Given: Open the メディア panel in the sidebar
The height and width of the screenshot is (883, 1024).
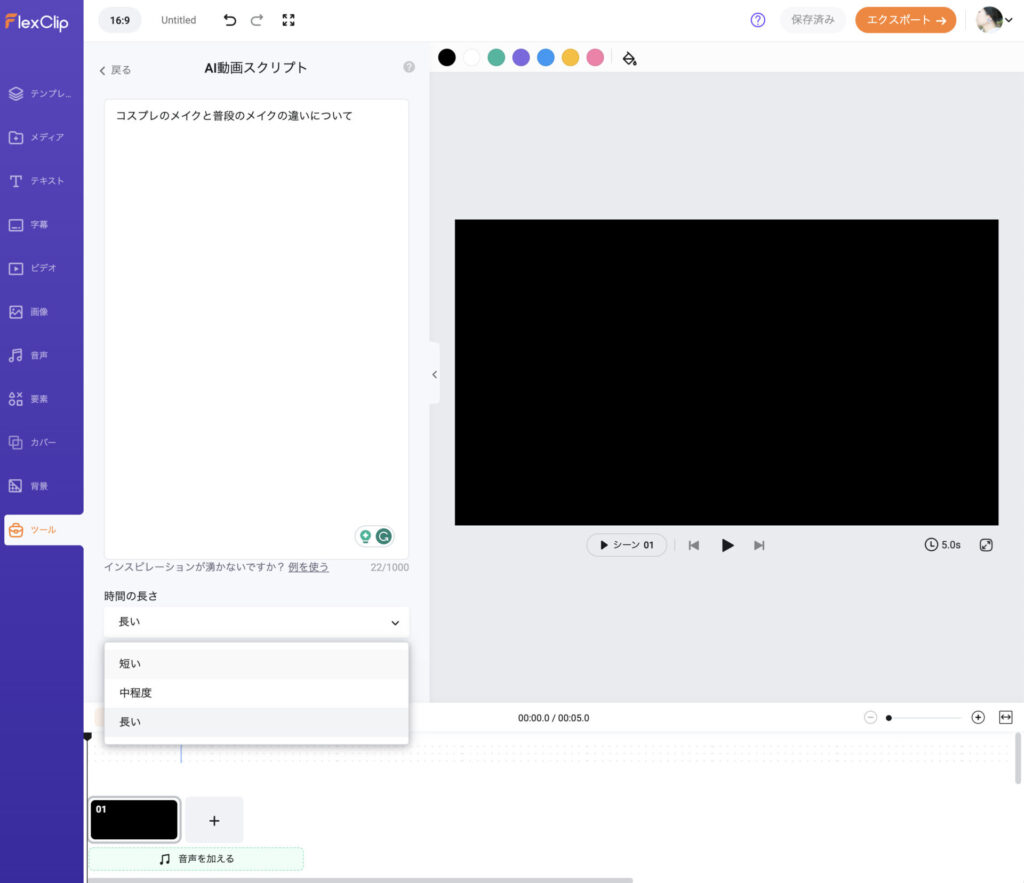Looking at the screenshot, I should (41, 137).
